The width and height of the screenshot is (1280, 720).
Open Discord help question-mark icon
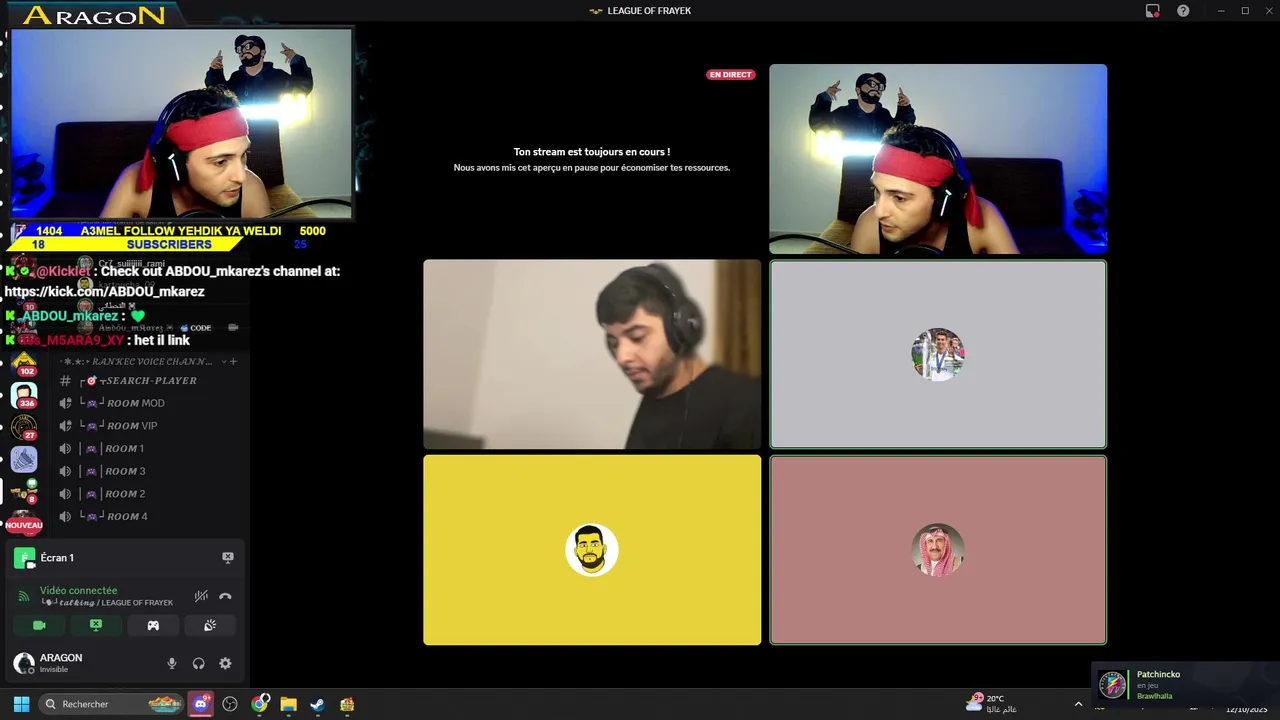[x=1183, y=11]
